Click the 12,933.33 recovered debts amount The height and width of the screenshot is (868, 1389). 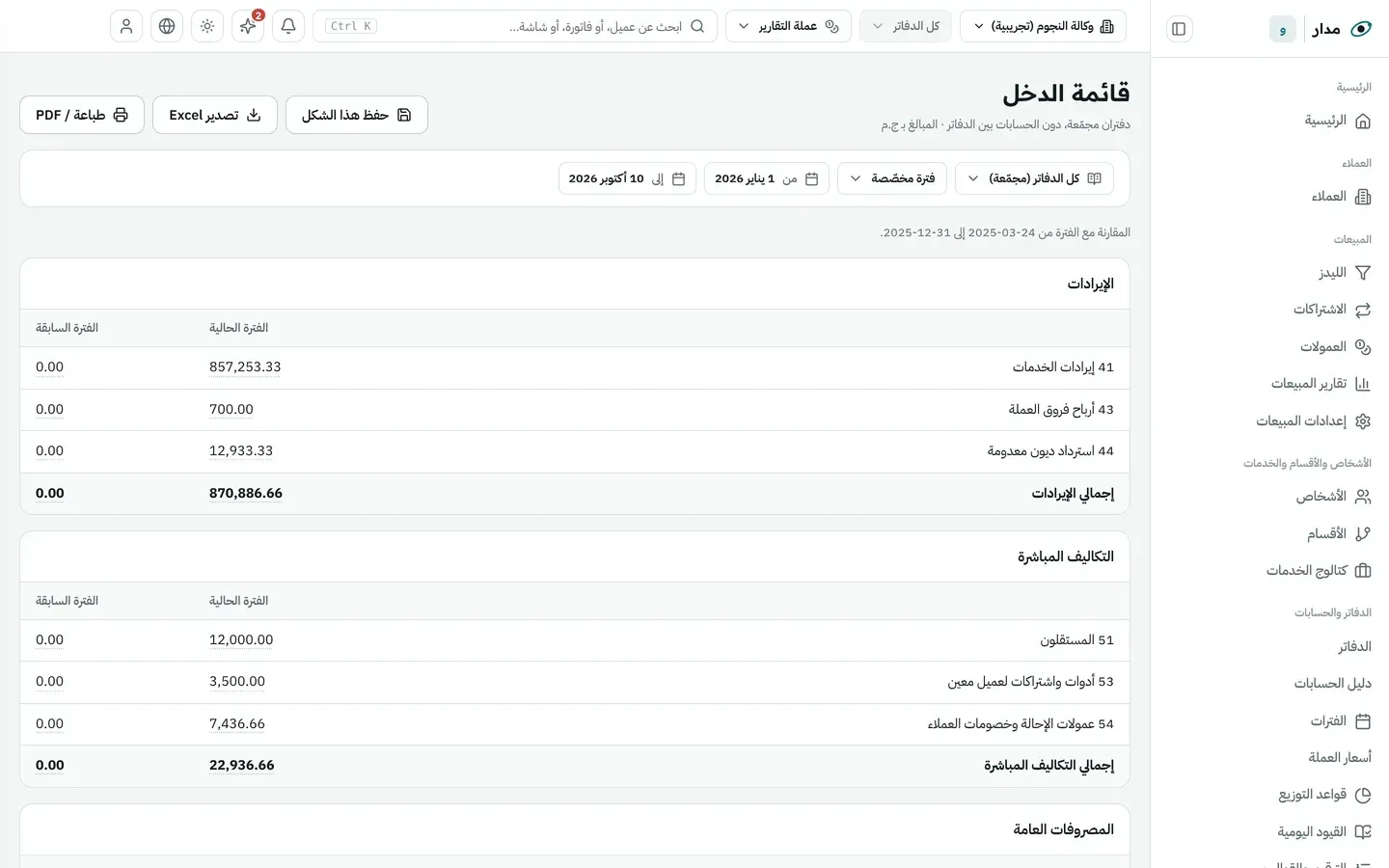tap(241, 451)
